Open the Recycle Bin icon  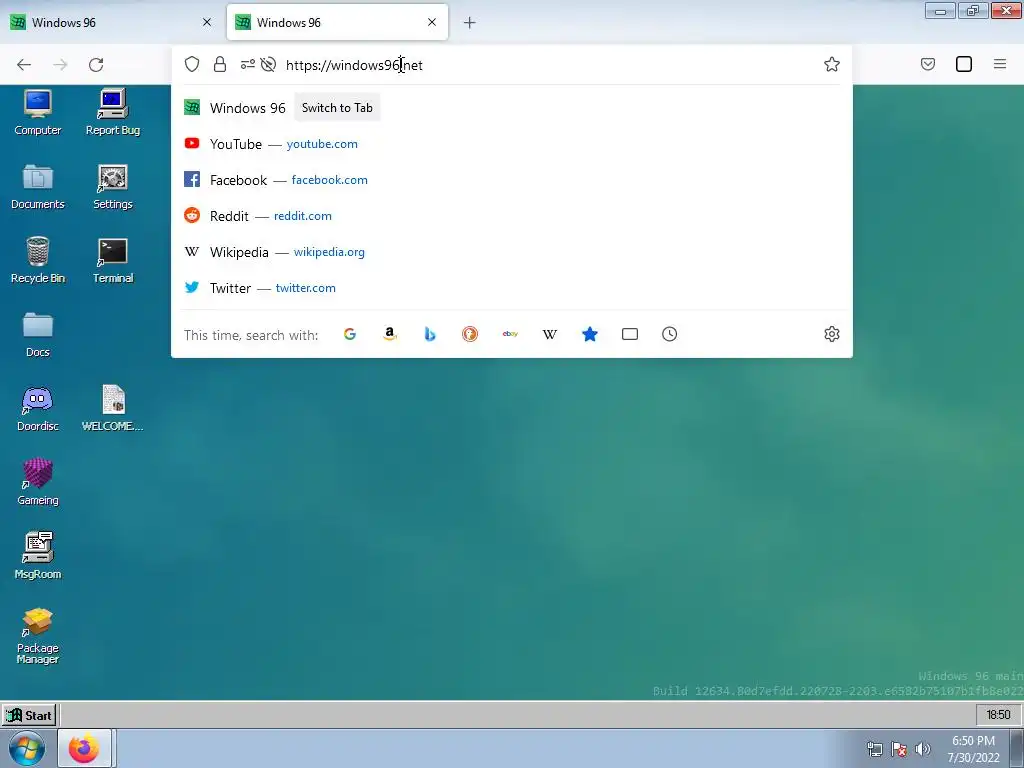point(37,260)
